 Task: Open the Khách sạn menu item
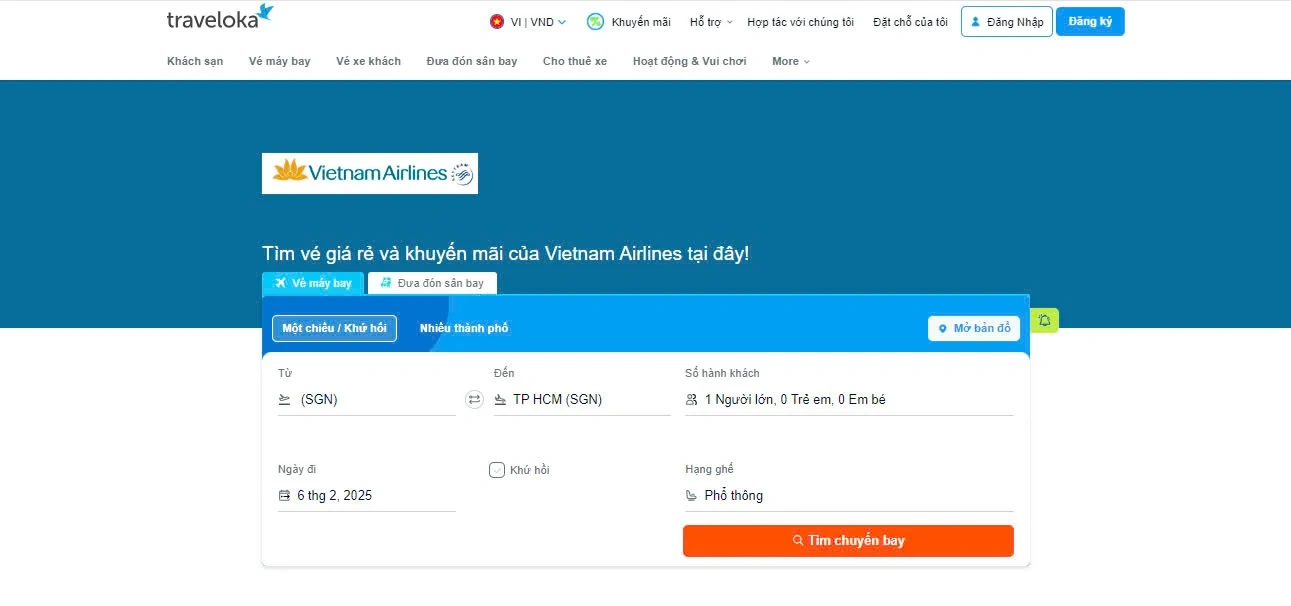[x=195, y=61]
